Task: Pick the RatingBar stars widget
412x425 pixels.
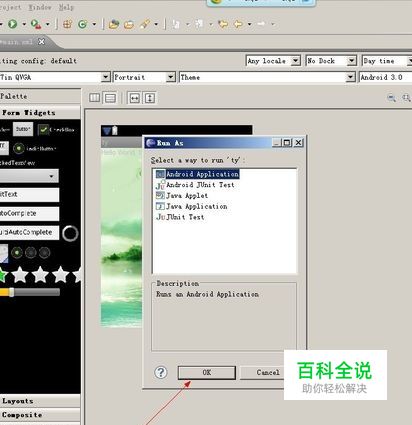Action: [x=40, y=275]
